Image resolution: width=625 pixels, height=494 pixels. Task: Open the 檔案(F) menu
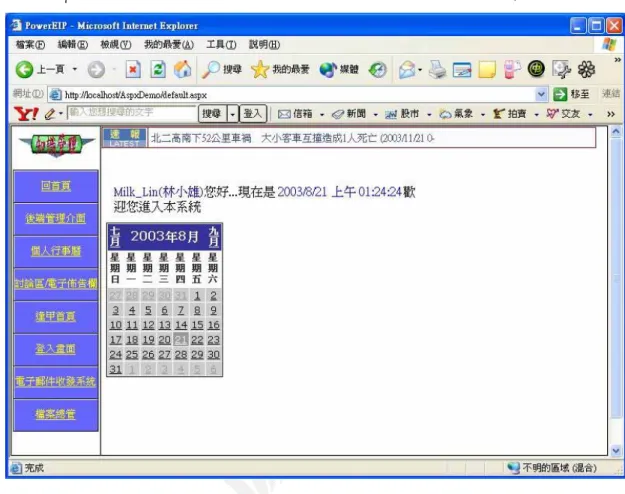click(30, 45)
